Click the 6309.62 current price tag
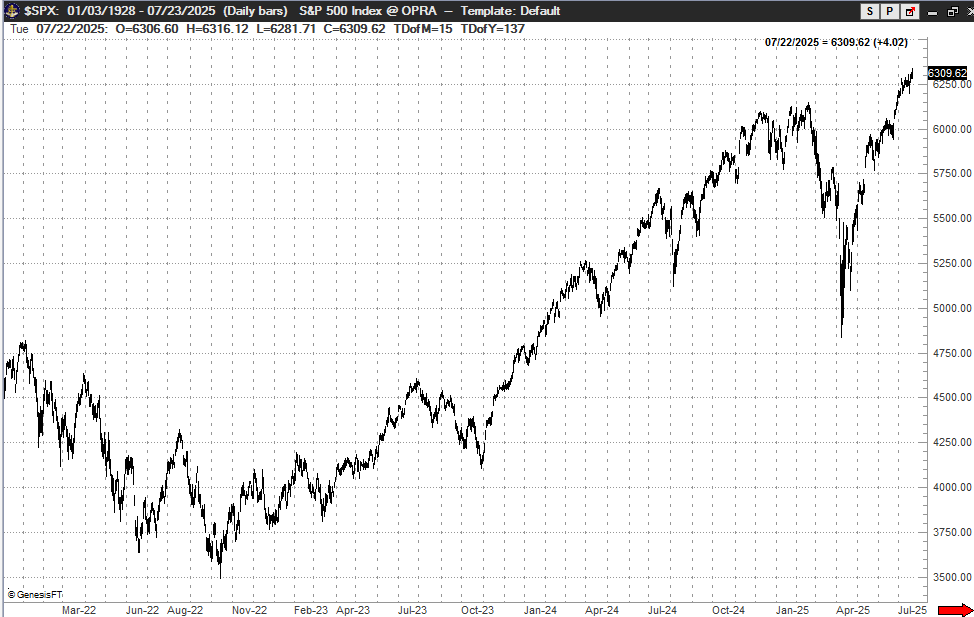This screenshot has width=974, height=617. 946,73
